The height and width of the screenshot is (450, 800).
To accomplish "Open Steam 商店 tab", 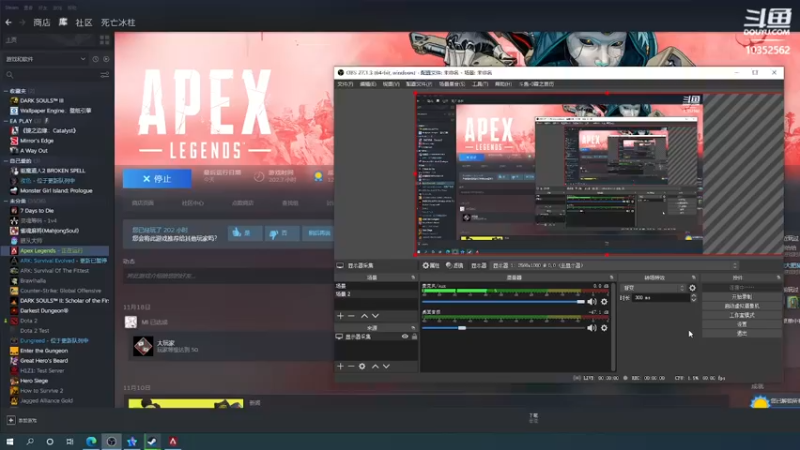I will point(42,22).
